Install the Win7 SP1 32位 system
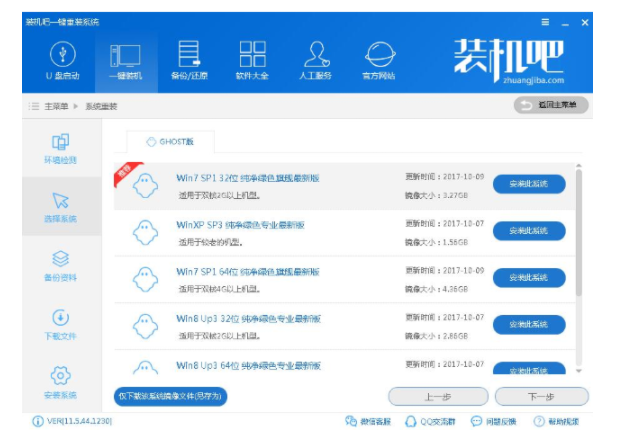 click(529, 184)
